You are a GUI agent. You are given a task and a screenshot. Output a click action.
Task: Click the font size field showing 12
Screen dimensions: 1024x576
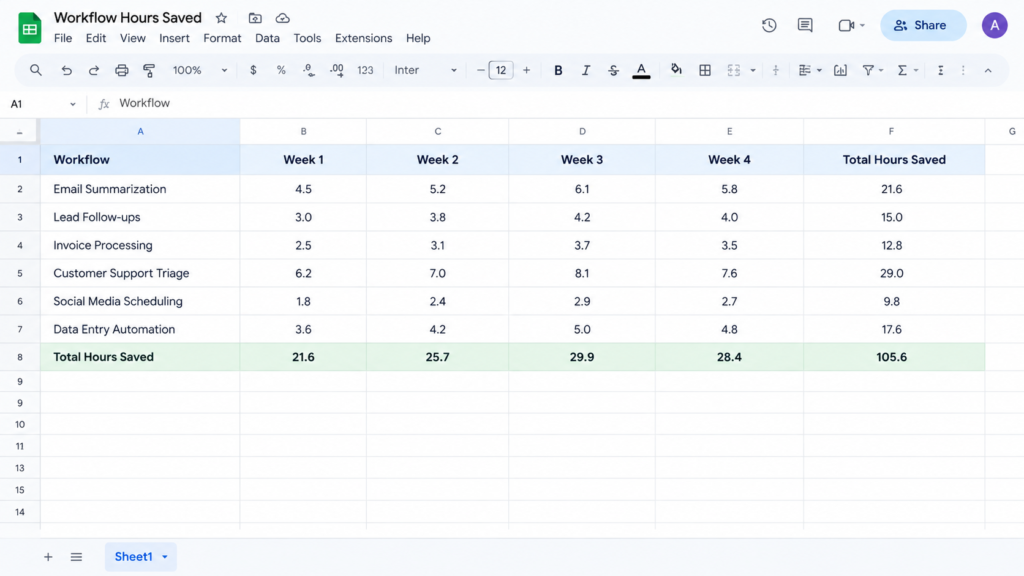click(501, 70)
